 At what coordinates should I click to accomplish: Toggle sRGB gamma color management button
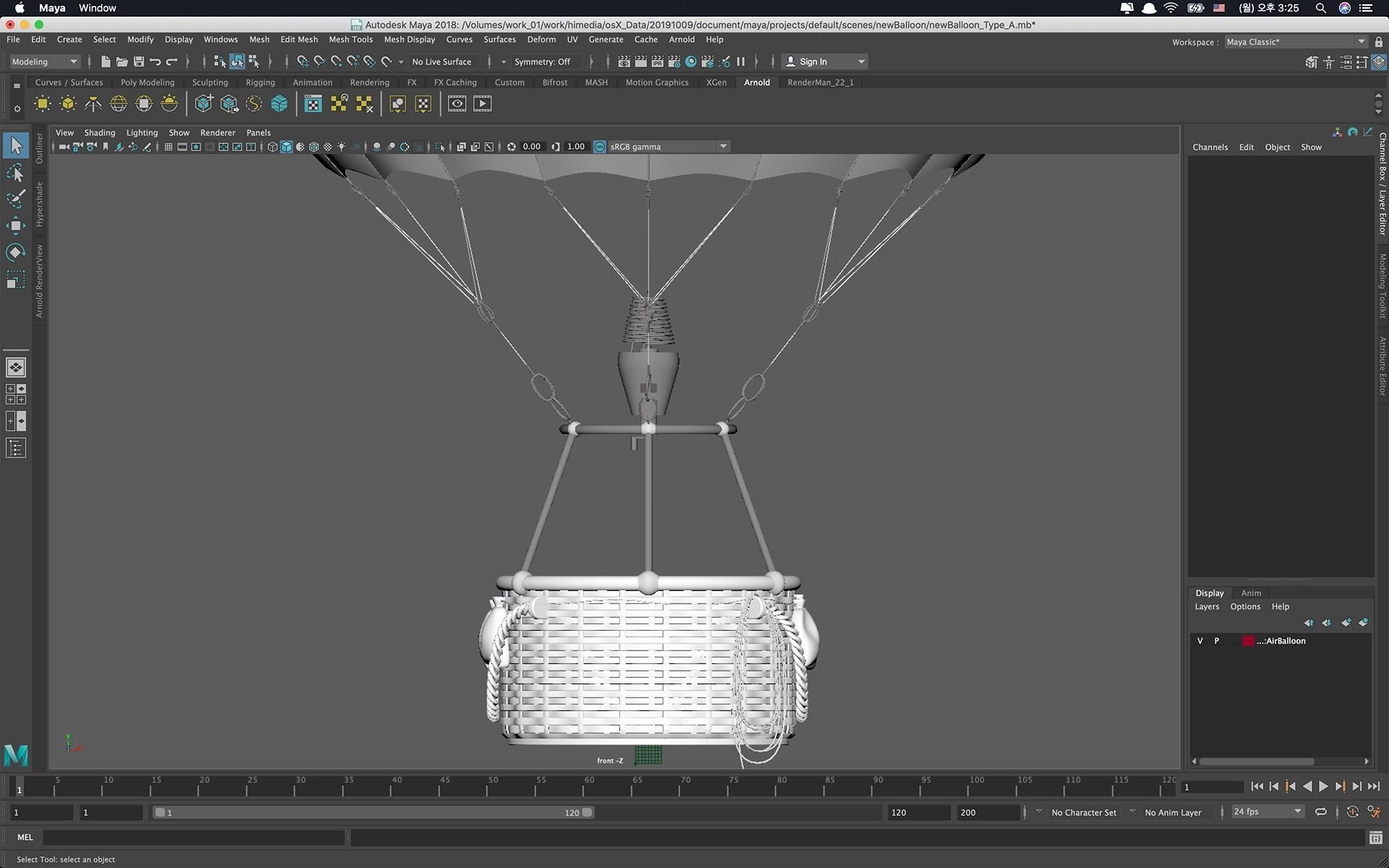pos(600,147)
